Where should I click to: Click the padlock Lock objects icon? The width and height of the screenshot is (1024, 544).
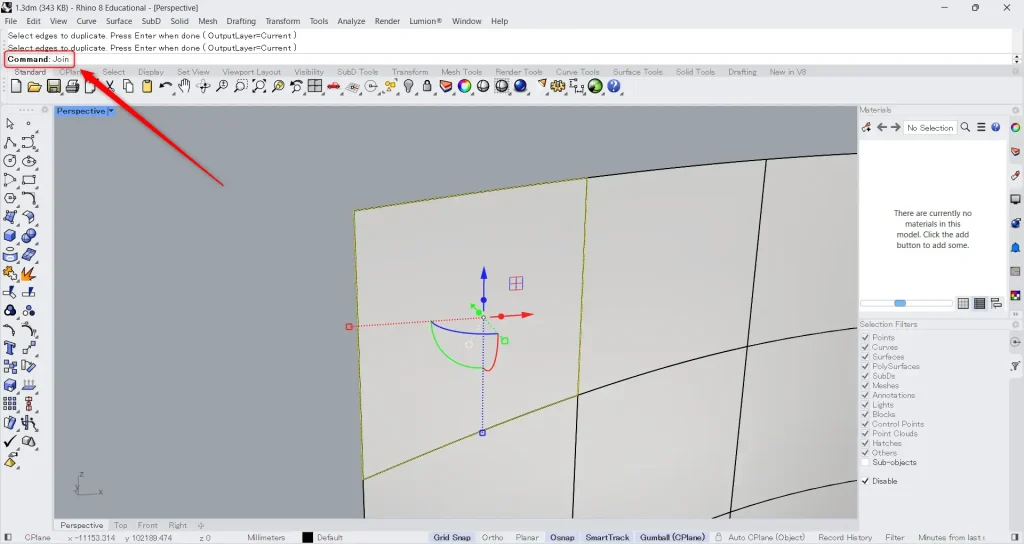427,86
